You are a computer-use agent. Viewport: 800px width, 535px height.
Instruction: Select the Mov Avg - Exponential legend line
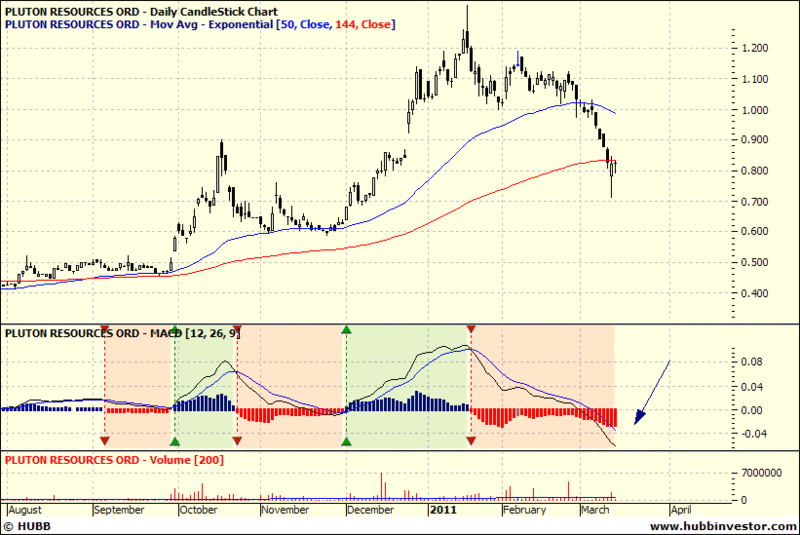[199, 24]
